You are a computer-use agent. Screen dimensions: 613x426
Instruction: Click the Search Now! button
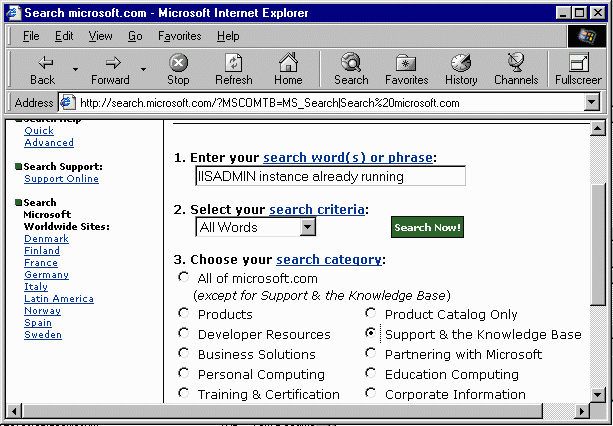tap(427, 227)
